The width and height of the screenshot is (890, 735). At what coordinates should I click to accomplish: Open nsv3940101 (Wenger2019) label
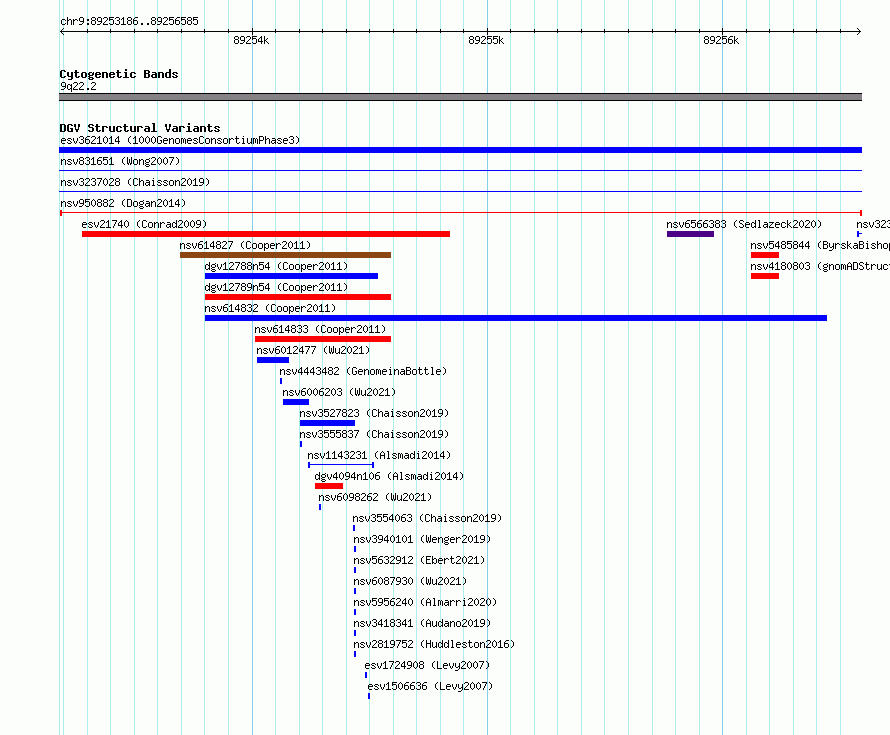click(x=422, y=539)
